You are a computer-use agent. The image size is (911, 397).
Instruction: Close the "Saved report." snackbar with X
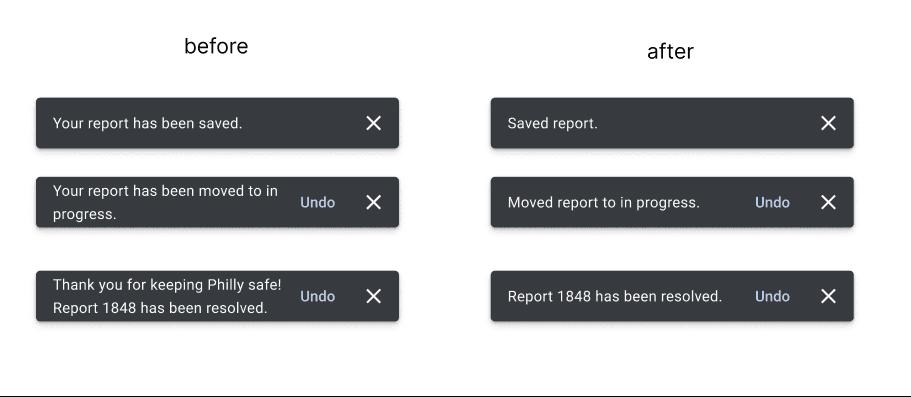(828, 123)
